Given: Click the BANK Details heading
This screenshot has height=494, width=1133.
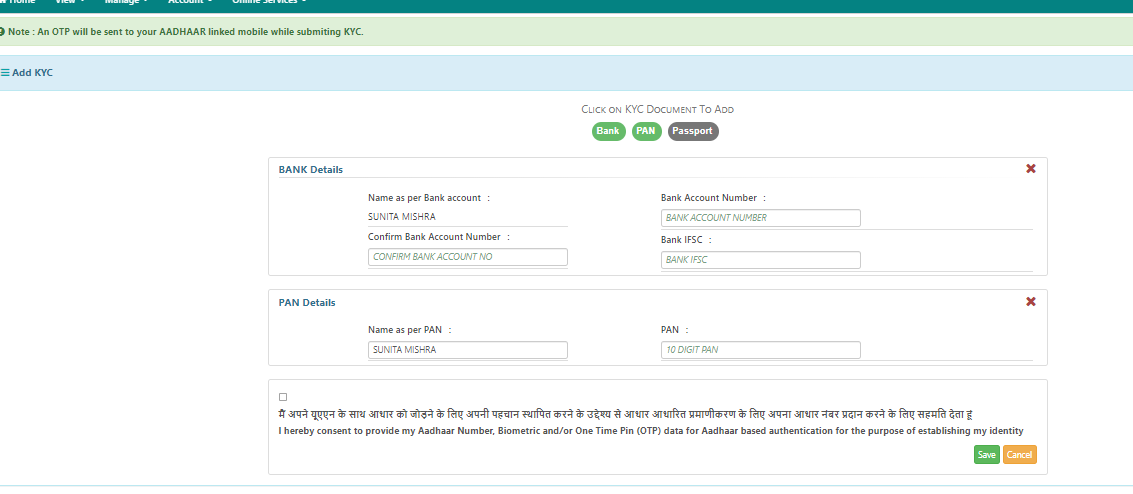Looking at the screenshot, I should click(x=311, y=170).
